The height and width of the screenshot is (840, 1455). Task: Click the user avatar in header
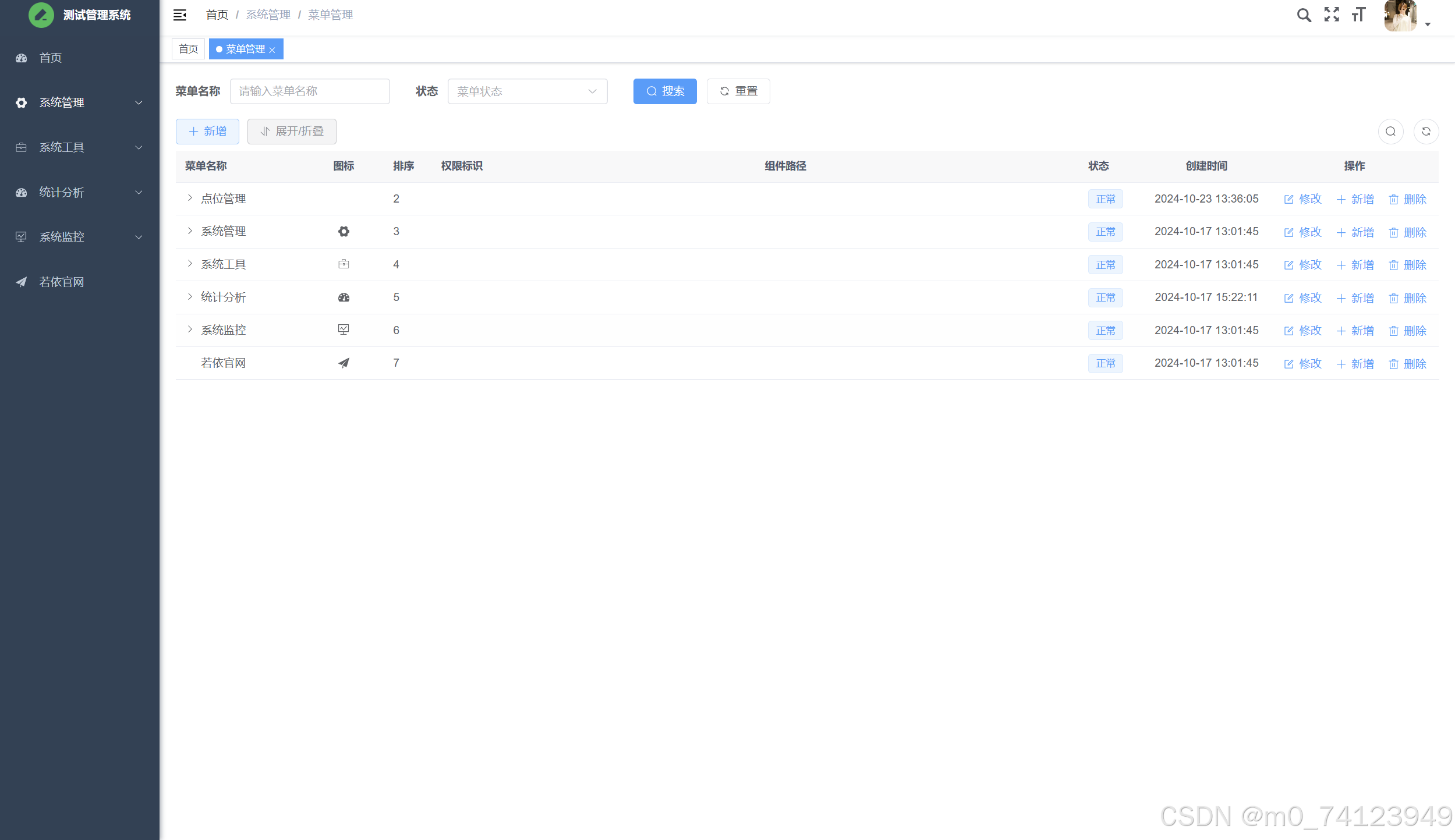pyautogui.click(x=1400, y=16)
